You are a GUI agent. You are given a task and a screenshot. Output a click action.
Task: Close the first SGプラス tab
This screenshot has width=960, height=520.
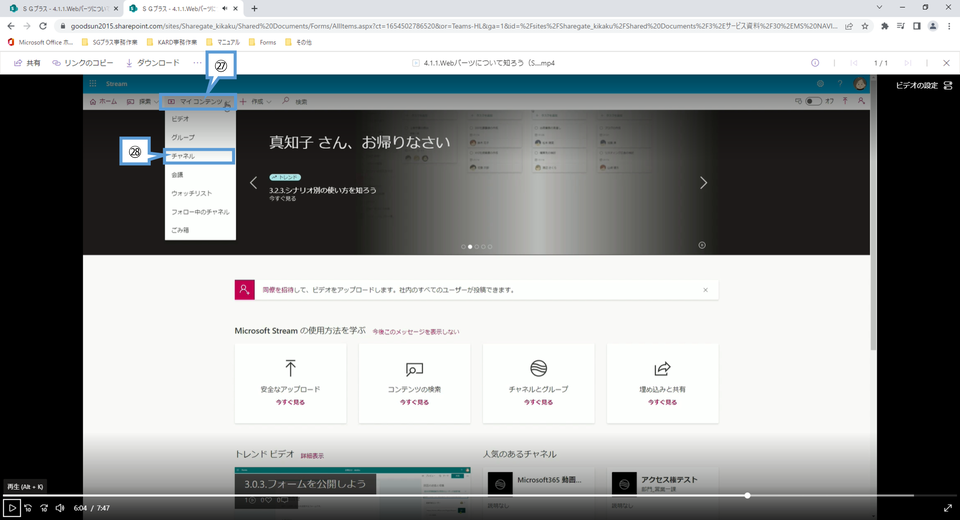[x=116, y=9]
